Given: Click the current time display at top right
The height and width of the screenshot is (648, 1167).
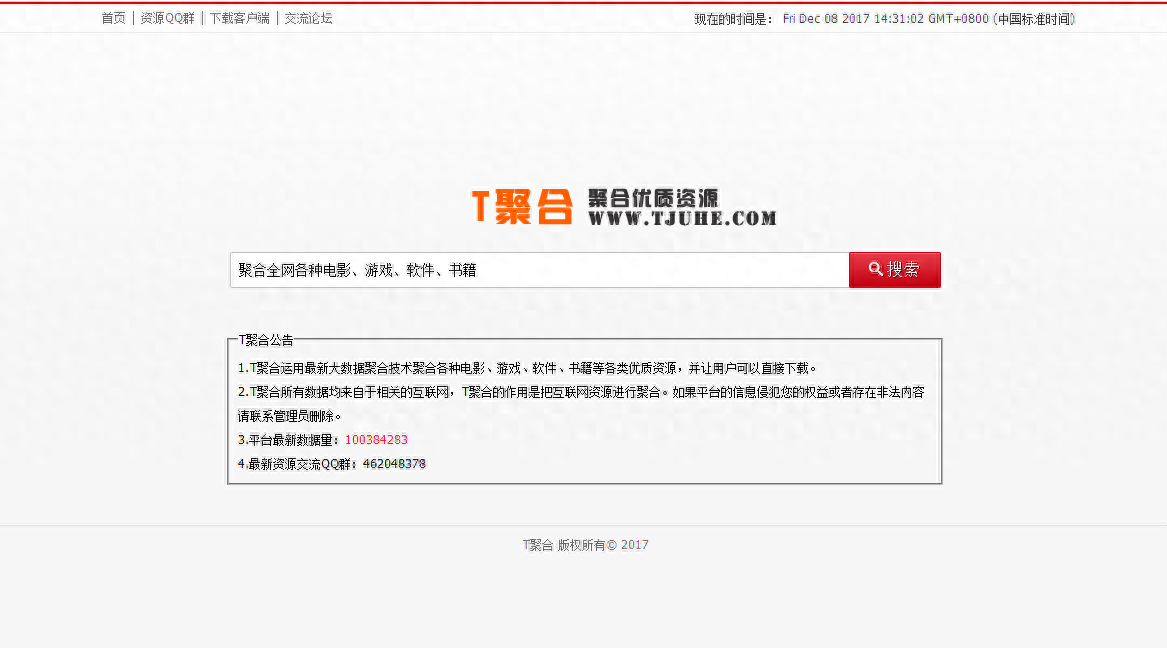Looking at the screenshot, I should coord(928,17).
